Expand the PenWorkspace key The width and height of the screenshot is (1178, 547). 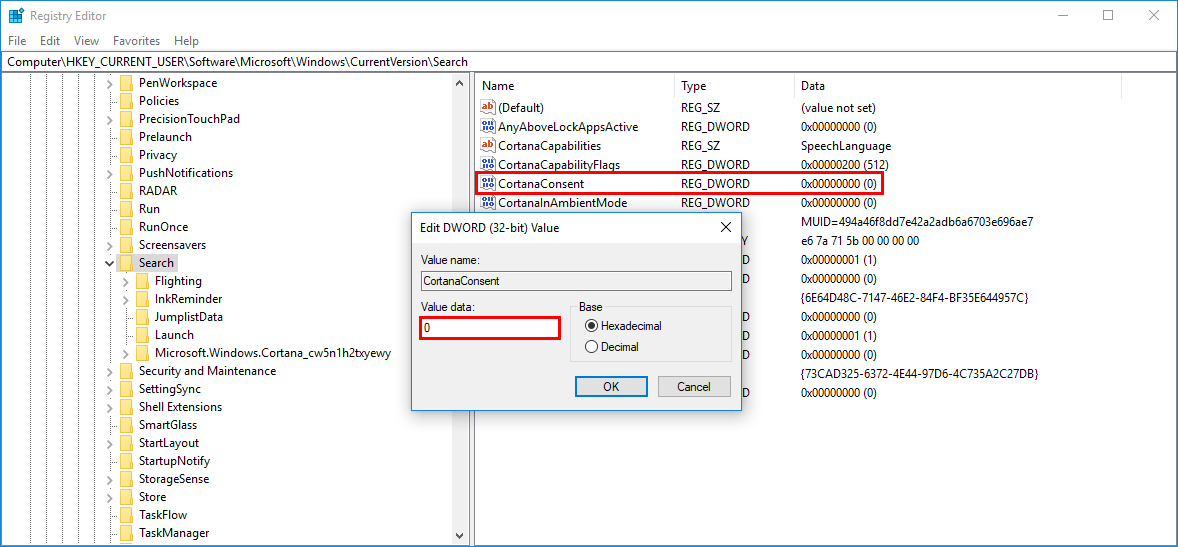tap(110, 83)
